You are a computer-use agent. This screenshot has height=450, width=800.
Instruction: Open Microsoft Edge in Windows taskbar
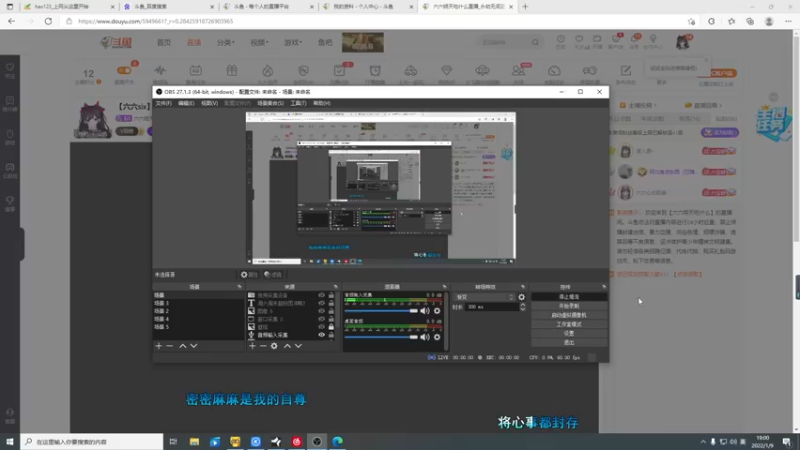(337, 442)
